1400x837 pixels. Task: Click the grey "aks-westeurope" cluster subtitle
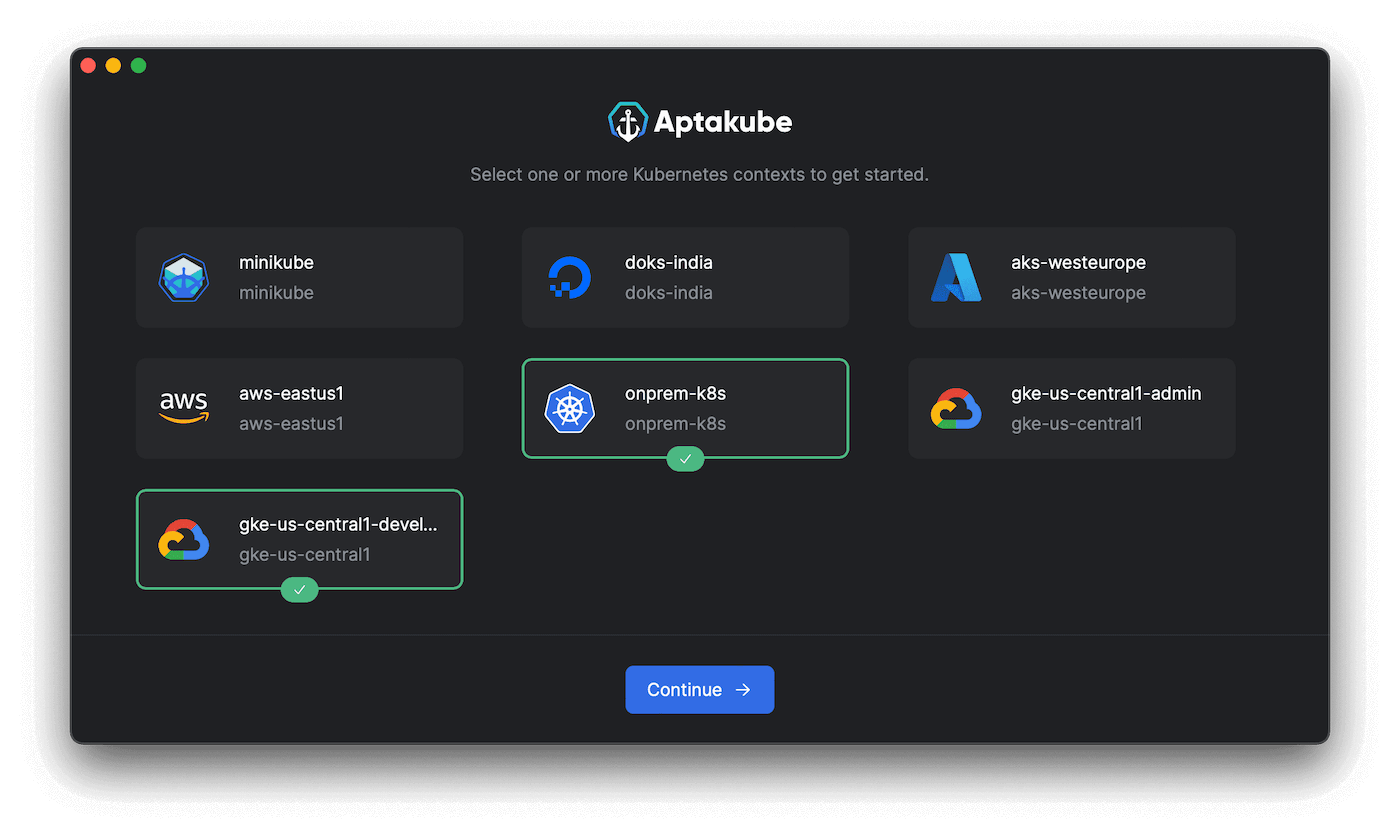click(x=1078, y=293)
